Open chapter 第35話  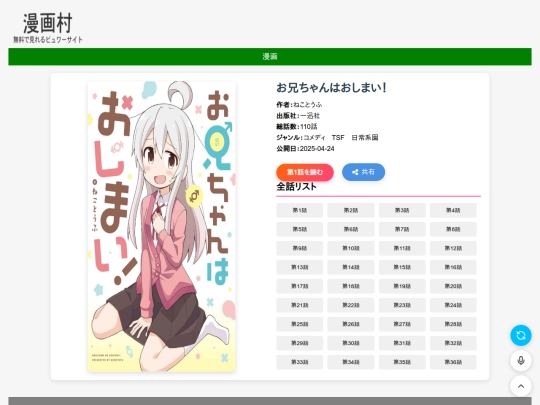[402, 362]
